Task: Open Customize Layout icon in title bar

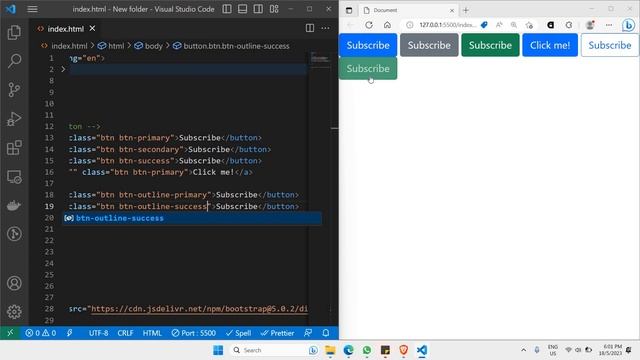Action: coord(274,9)
